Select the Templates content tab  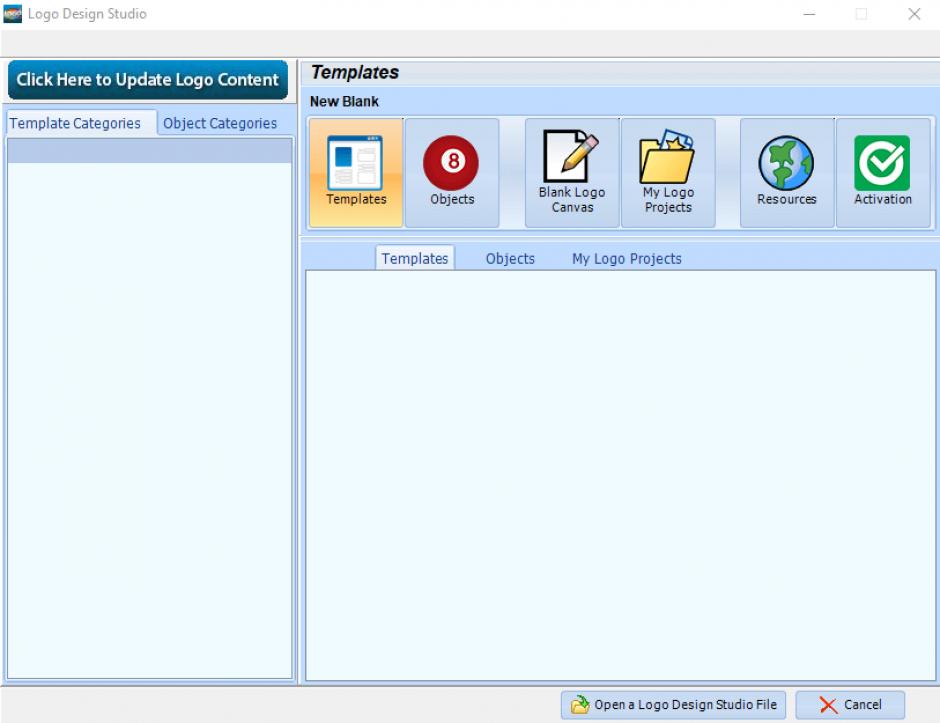415,258
